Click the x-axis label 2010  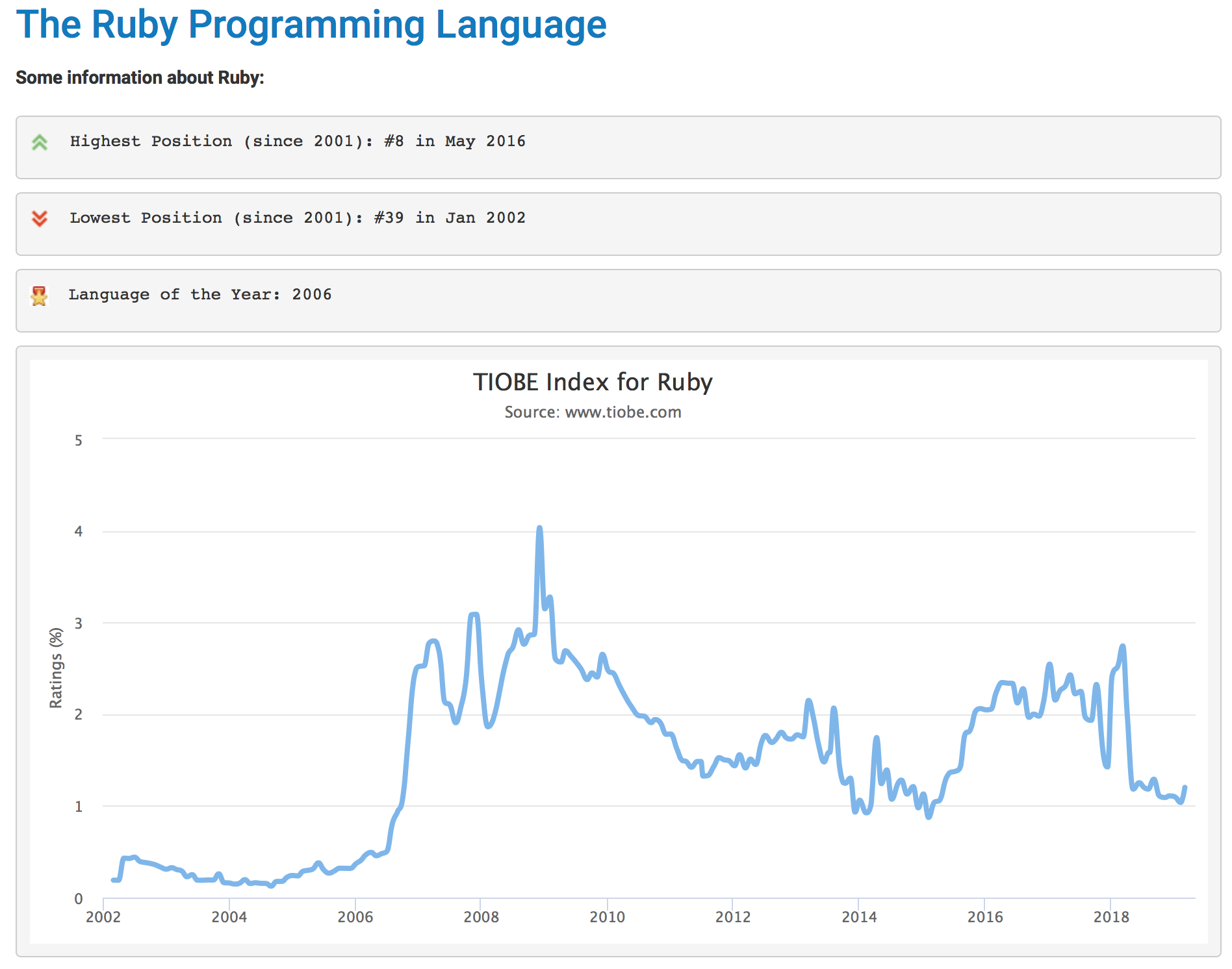608,917
